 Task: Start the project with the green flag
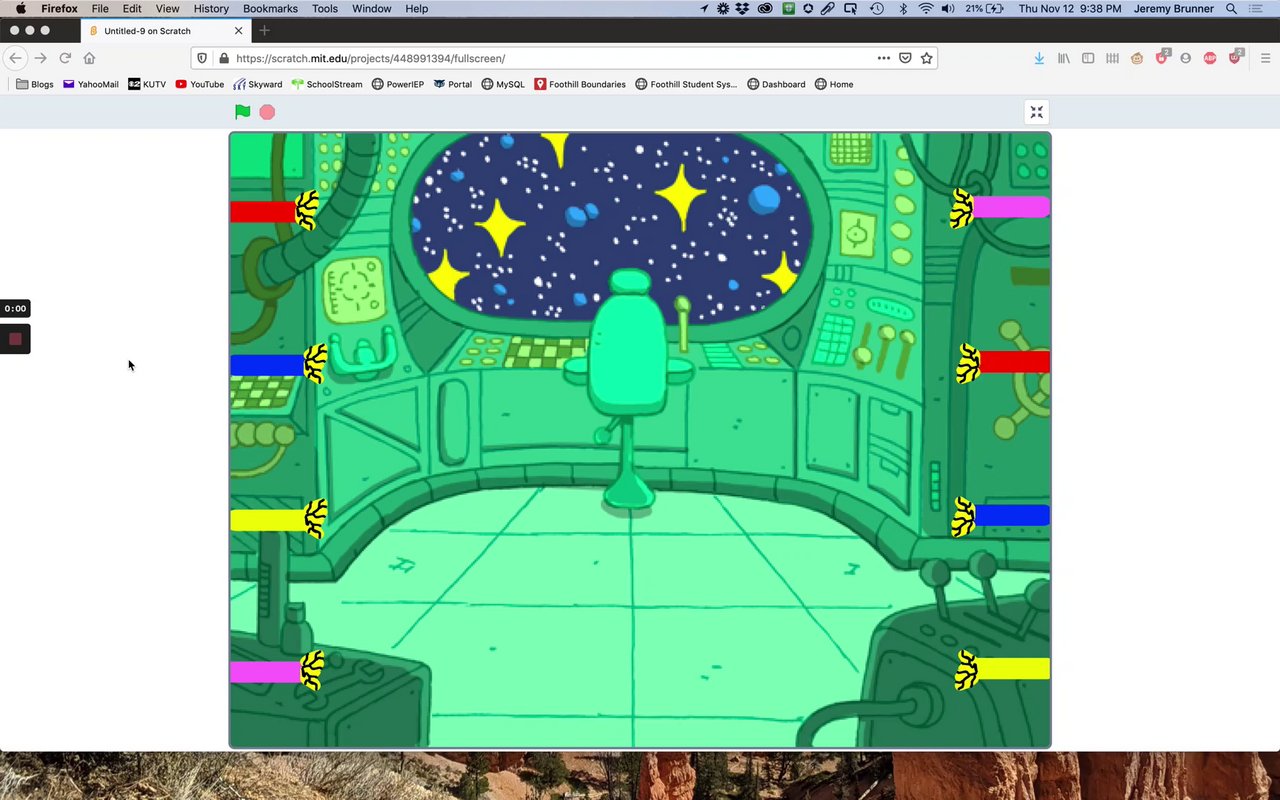[242, 112]
